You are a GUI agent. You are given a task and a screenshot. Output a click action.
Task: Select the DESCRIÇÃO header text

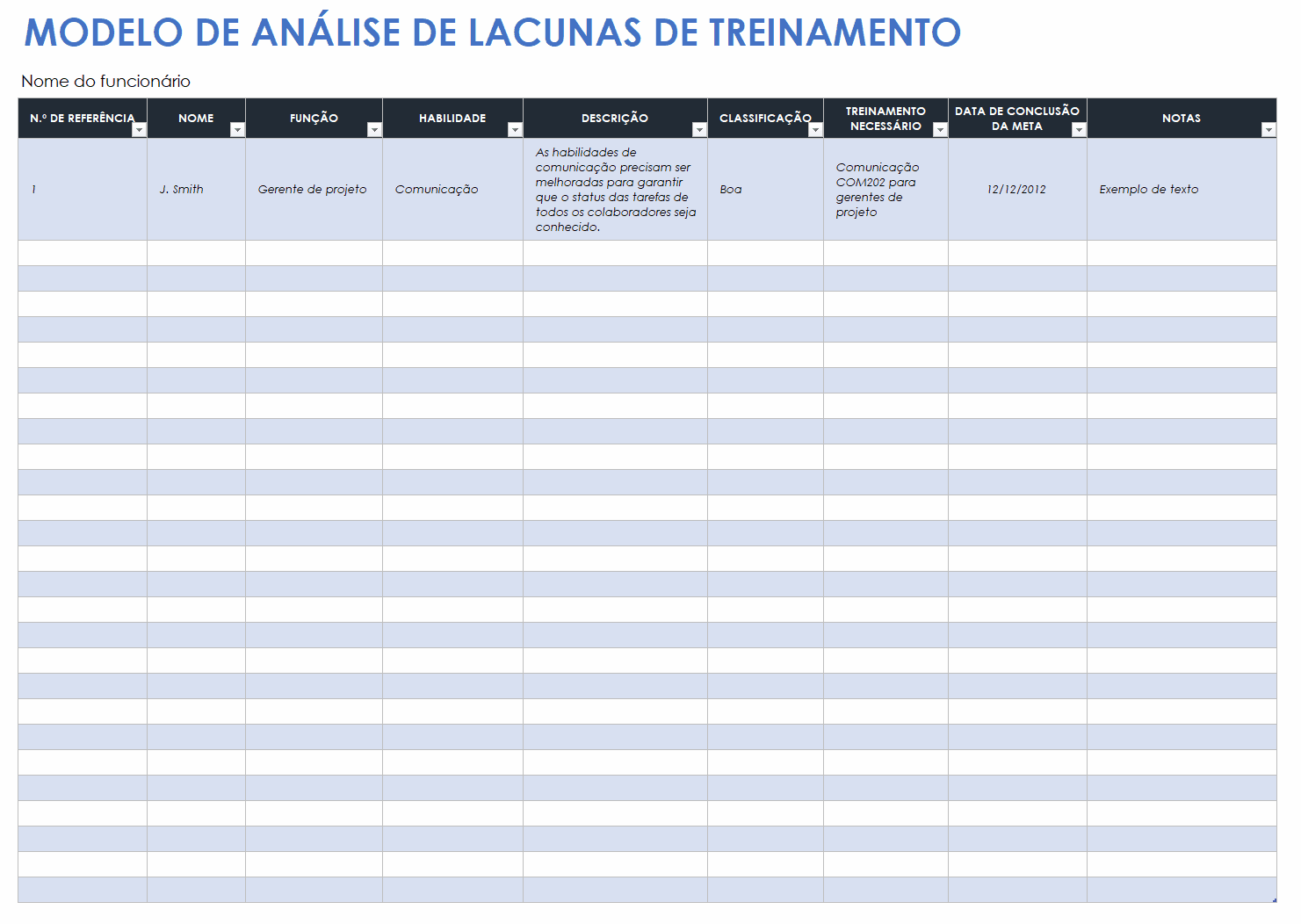tap(615, 118)
